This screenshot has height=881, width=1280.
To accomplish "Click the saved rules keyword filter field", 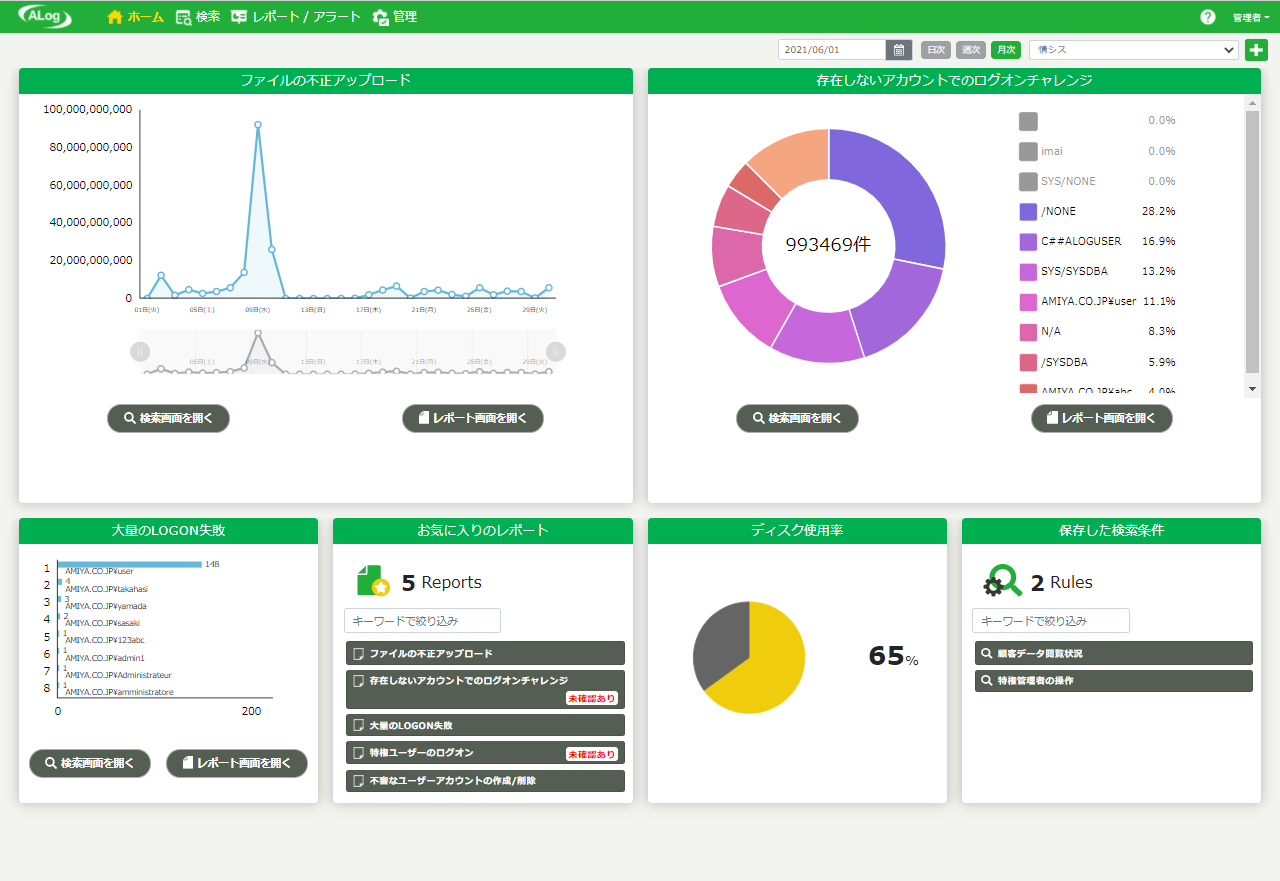I will click(x=1051, y=621).
